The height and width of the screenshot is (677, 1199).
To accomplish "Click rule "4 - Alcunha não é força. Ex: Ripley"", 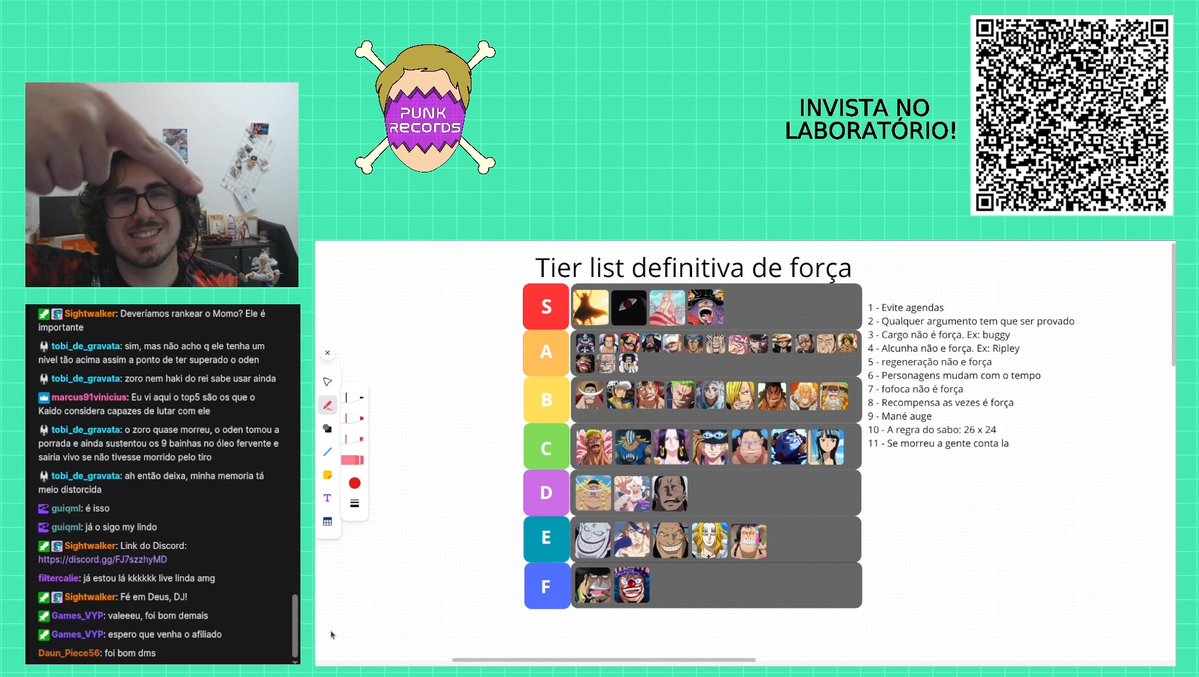I will (x=944, y=348).
